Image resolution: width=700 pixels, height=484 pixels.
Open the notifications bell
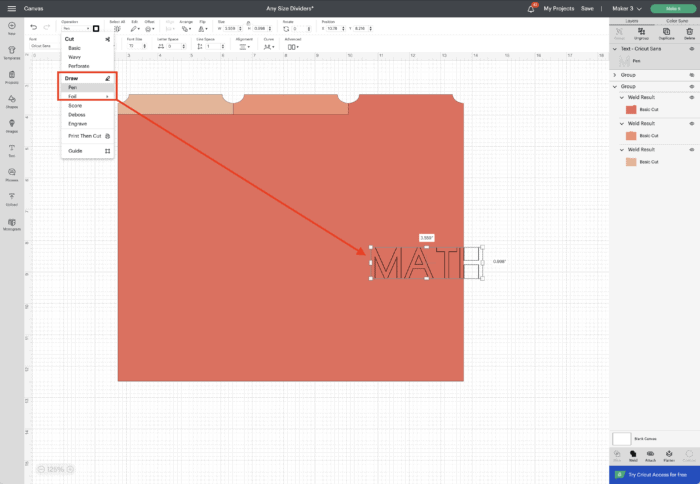[533, 7]
